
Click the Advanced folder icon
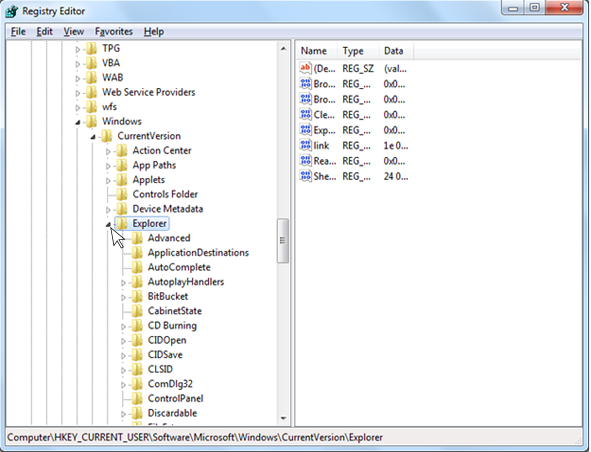(x=137, y=238)
